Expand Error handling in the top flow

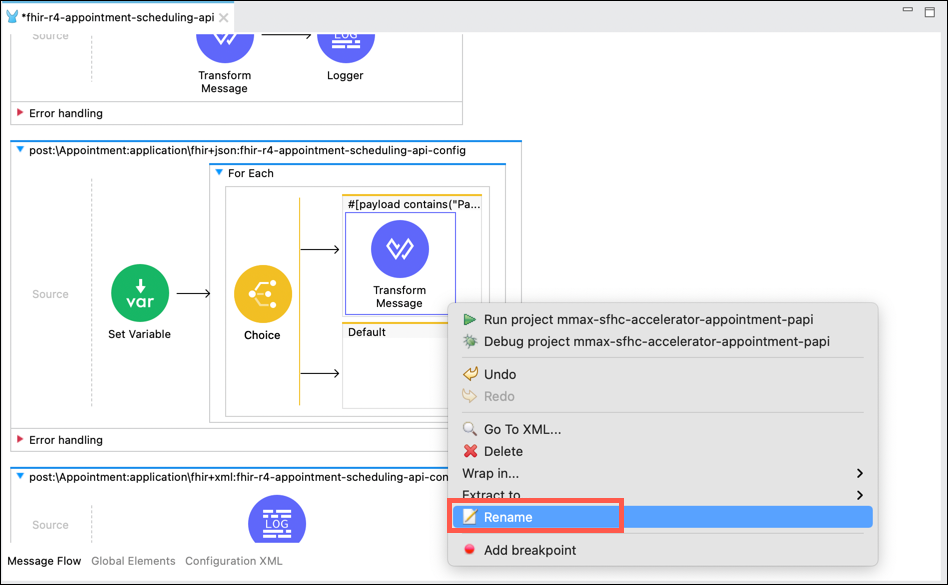tap(20, 113)
